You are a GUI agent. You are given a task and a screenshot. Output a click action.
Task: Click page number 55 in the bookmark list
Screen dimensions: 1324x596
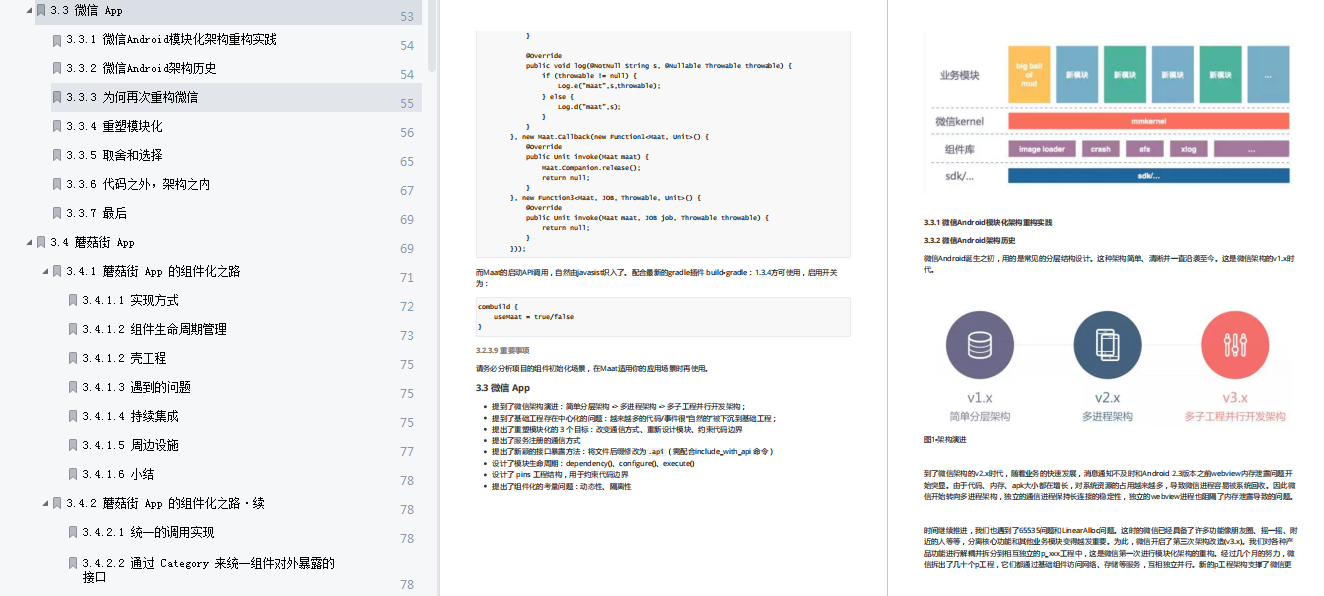pyautogui.click(x=407, y=103)
